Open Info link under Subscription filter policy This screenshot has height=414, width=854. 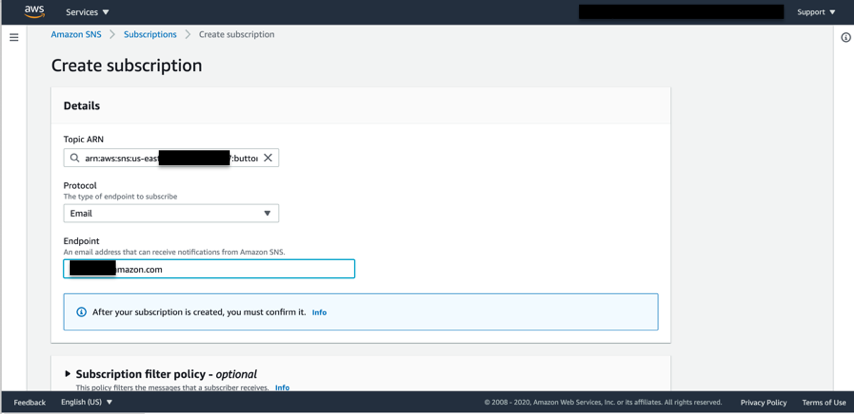[x=282, y=388]
